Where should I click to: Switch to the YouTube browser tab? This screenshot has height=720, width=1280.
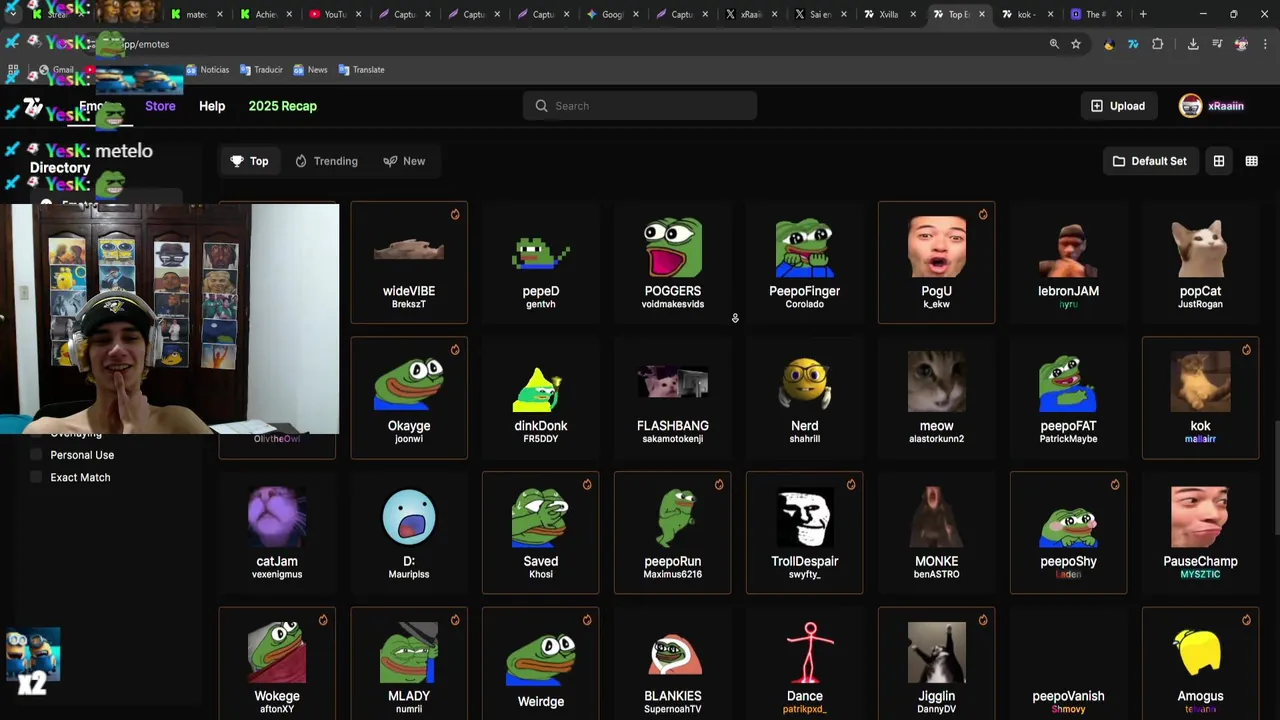click(336, 14)
